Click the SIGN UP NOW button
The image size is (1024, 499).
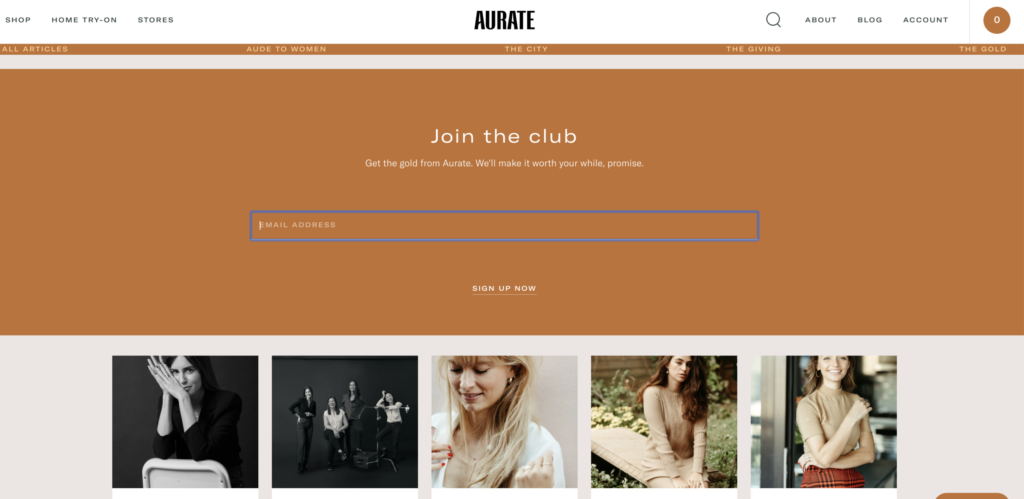(504, 289)
